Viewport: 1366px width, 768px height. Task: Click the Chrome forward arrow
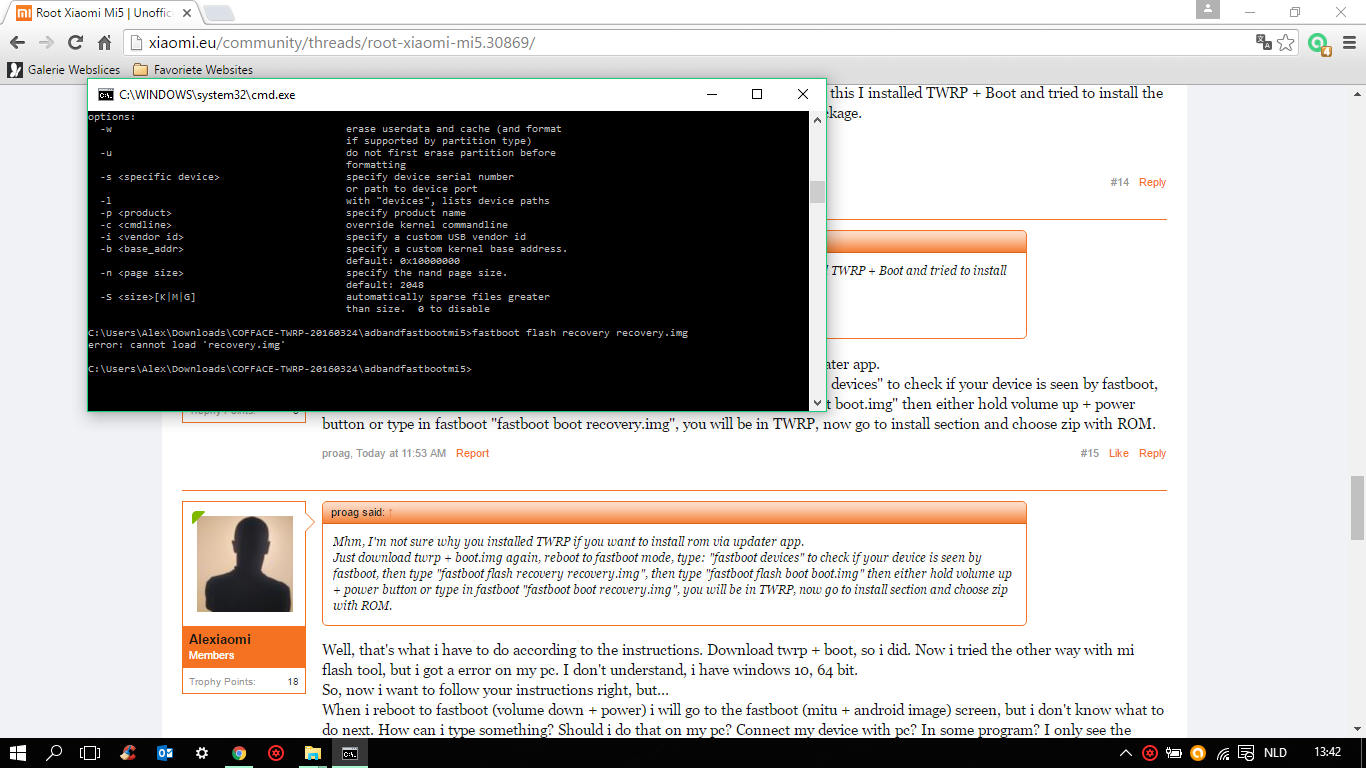click(46, 43)
